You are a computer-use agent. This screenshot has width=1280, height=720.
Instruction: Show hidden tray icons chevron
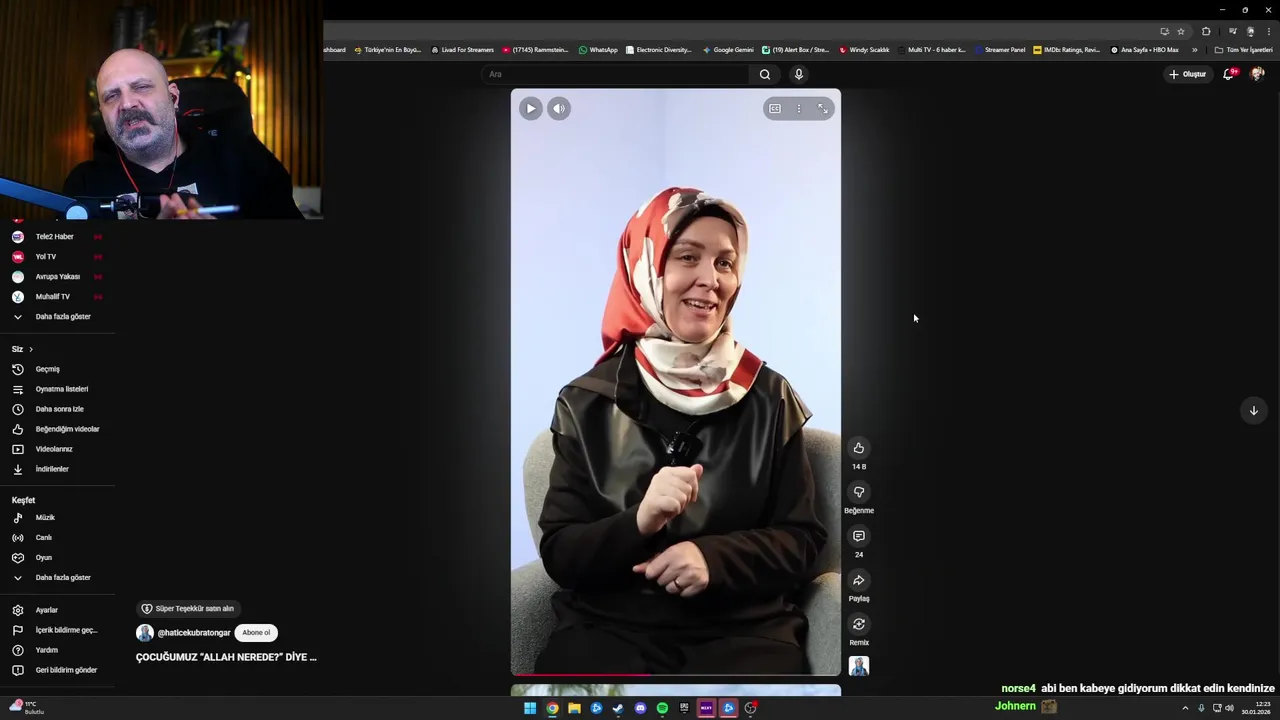(x=1185, y=708)
